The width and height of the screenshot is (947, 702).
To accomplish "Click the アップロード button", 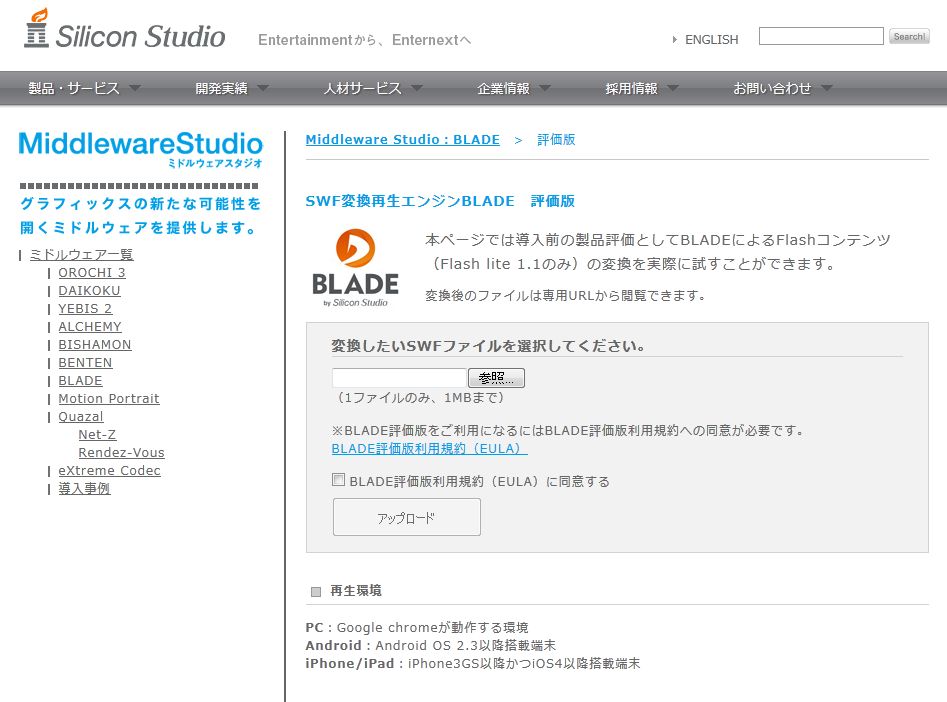I will 406,517.
